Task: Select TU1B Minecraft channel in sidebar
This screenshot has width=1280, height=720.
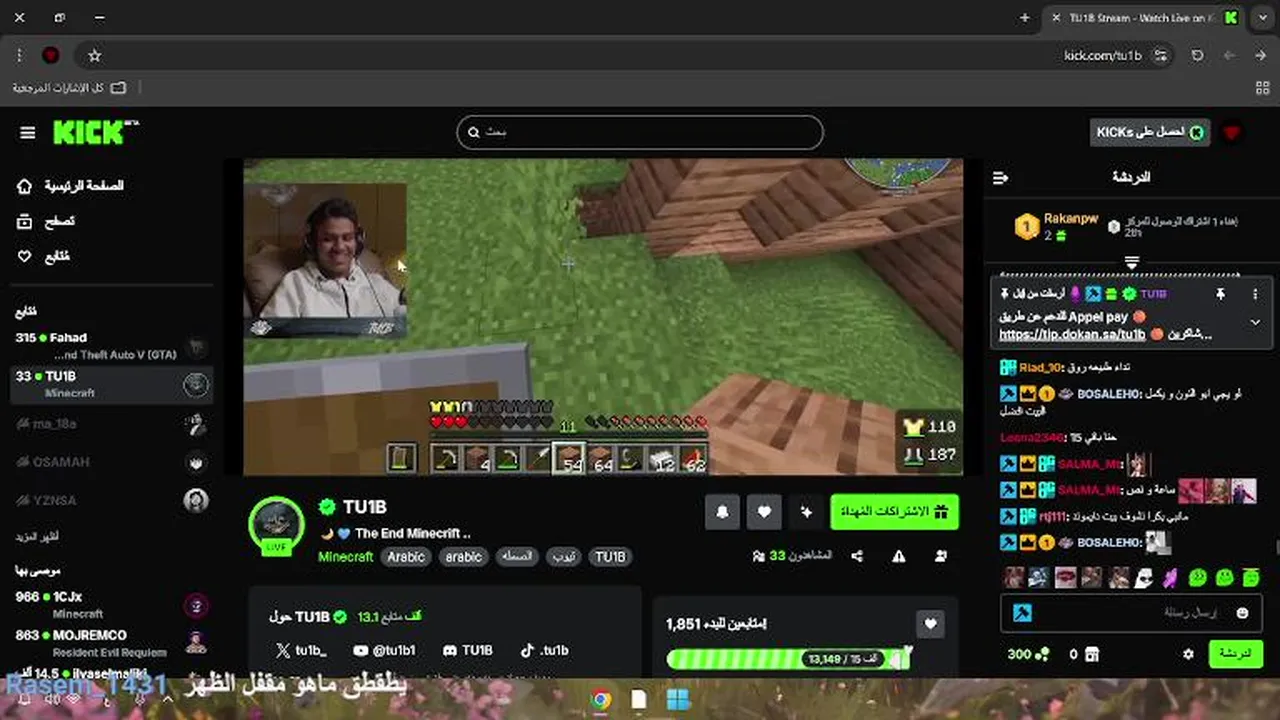Action: pyautogui.click(x=111, y=384)
